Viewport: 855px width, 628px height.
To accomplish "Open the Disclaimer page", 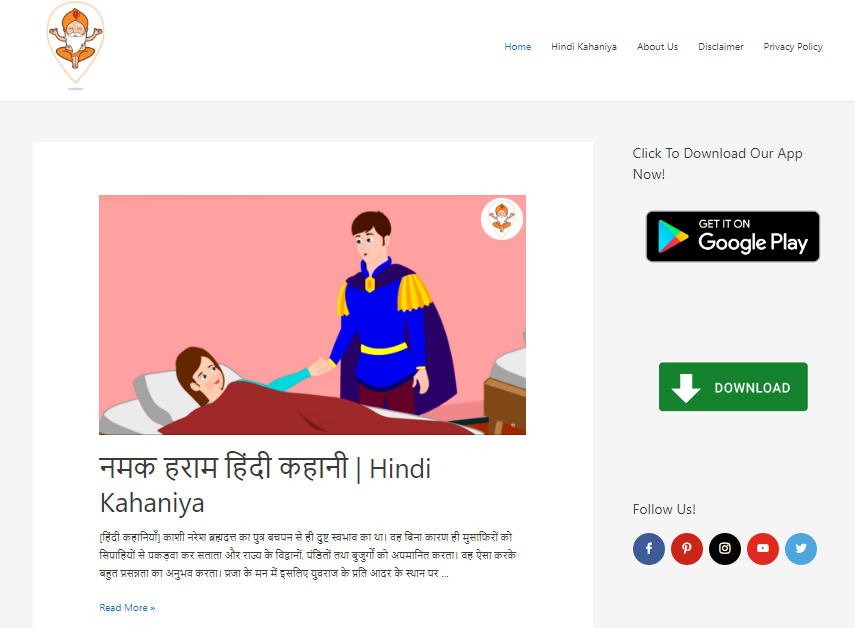I will (x=720, y=47).
